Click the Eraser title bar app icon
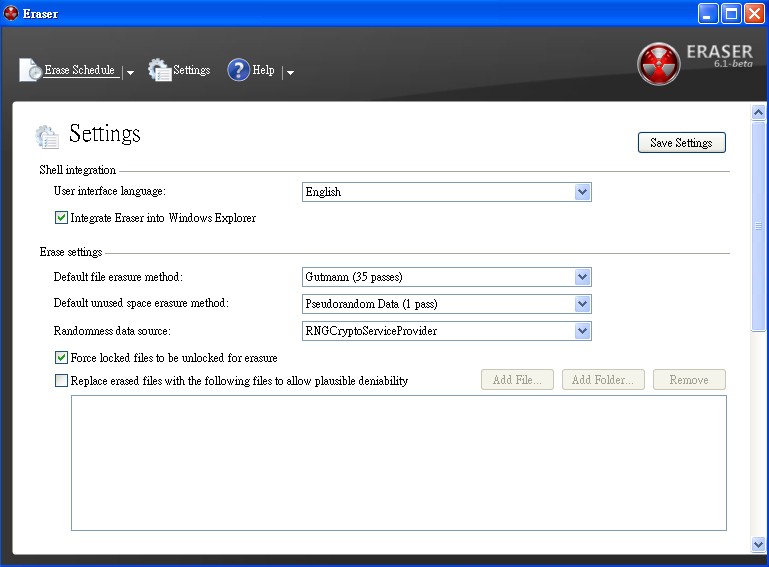 [x=10, y=13]
